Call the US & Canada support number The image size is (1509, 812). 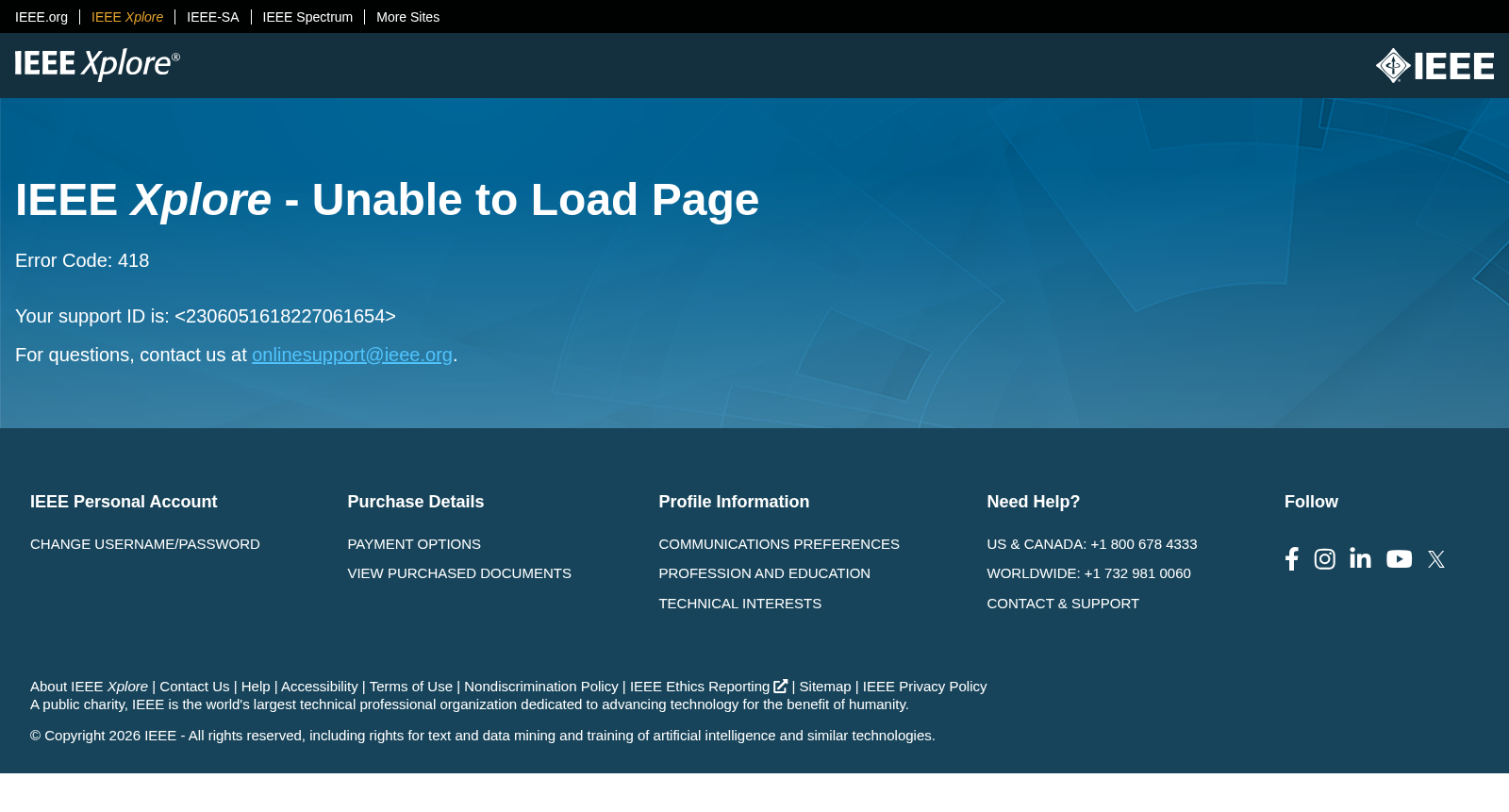coord(1092,544)
